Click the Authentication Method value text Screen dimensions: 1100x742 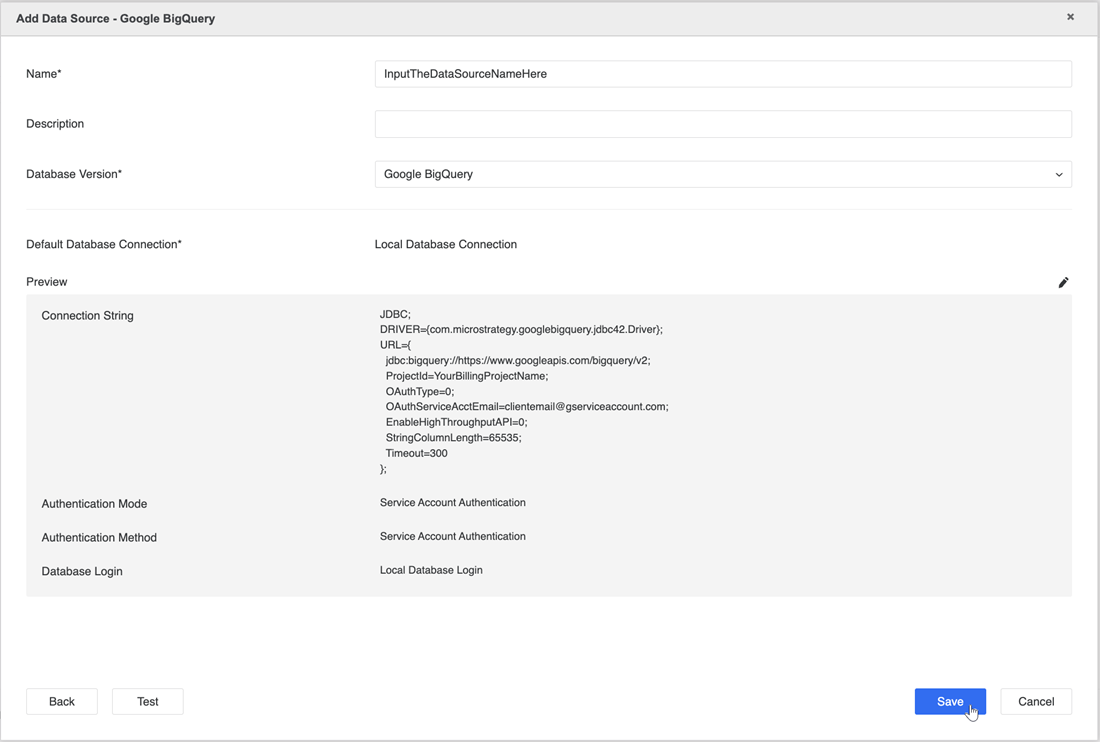click(452, 537)
